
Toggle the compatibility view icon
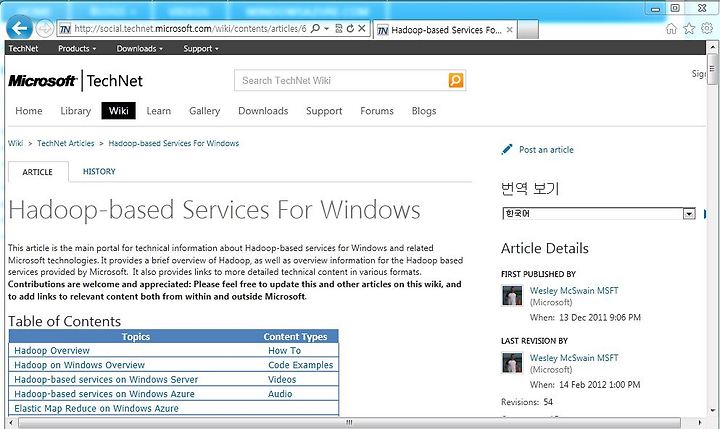click(x=339, y=28)
